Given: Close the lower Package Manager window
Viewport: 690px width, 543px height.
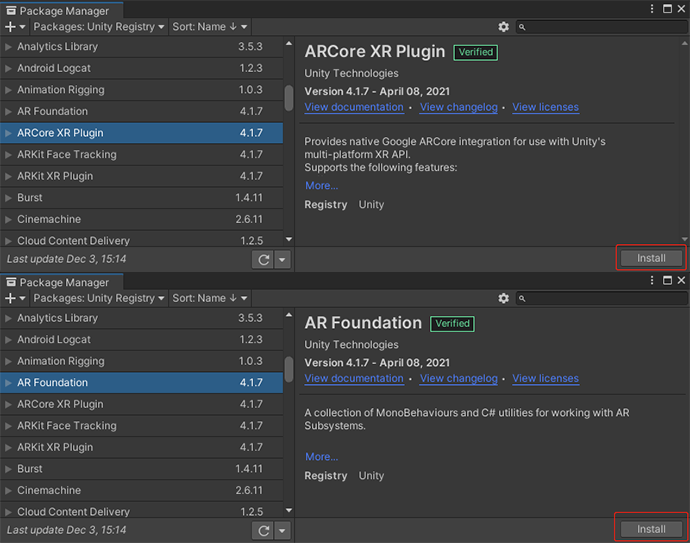Looking at the screenshot, I should coord(681,280).
